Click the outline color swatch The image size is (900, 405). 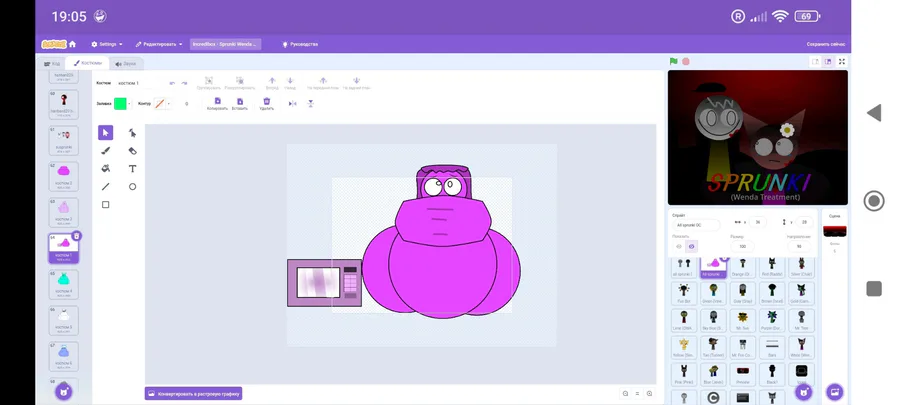[160, 104]
